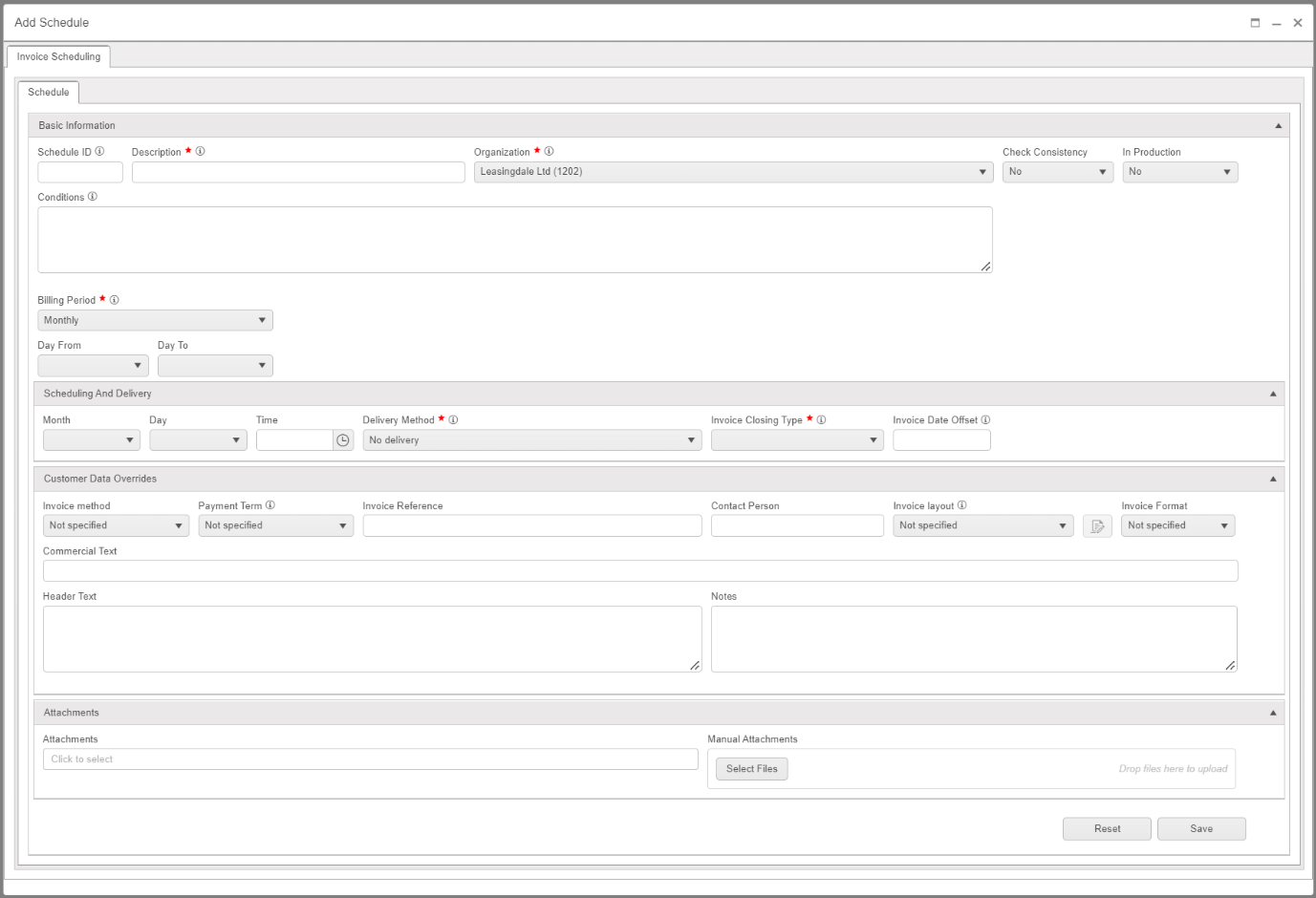Click the info icon next to Payment Term
The height and width of the screenshot is (898, 1316).
270,504
